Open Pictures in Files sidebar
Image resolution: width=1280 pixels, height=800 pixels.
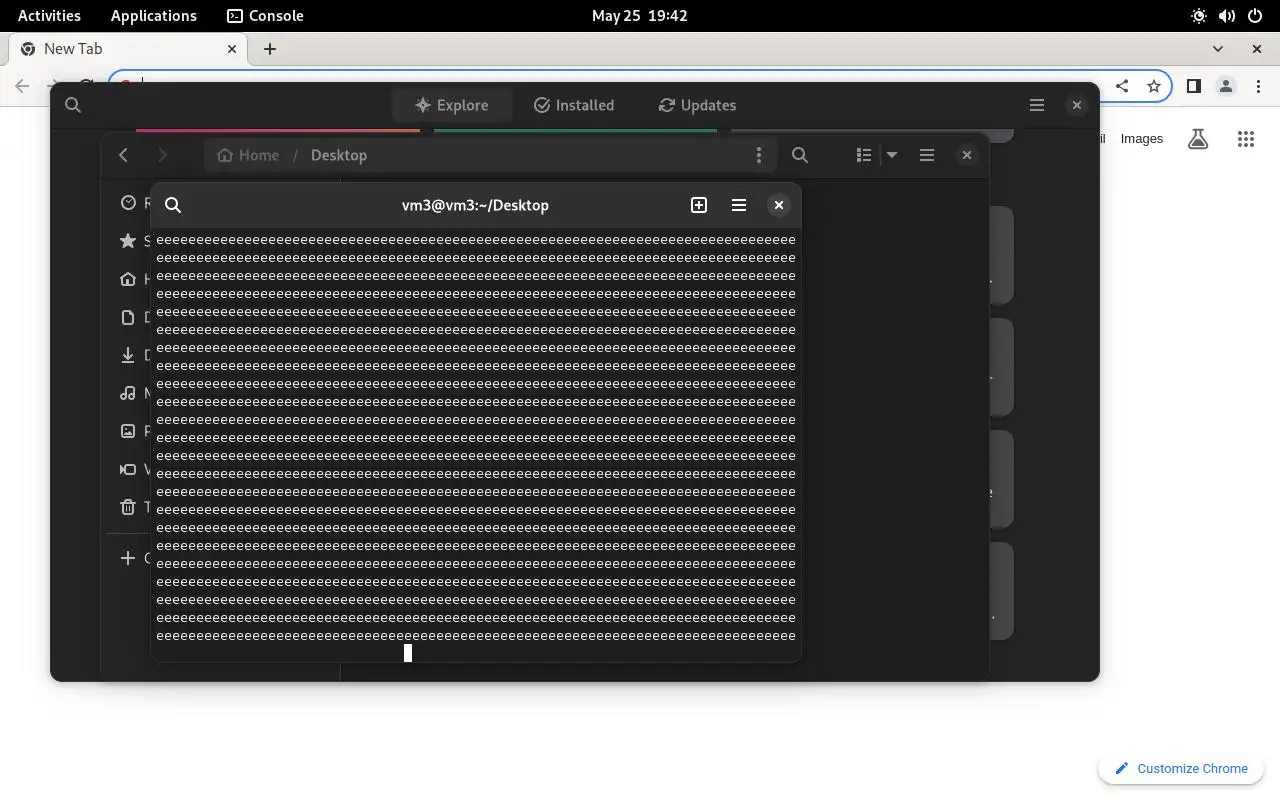pyautogui.click(x=129, y=431)
